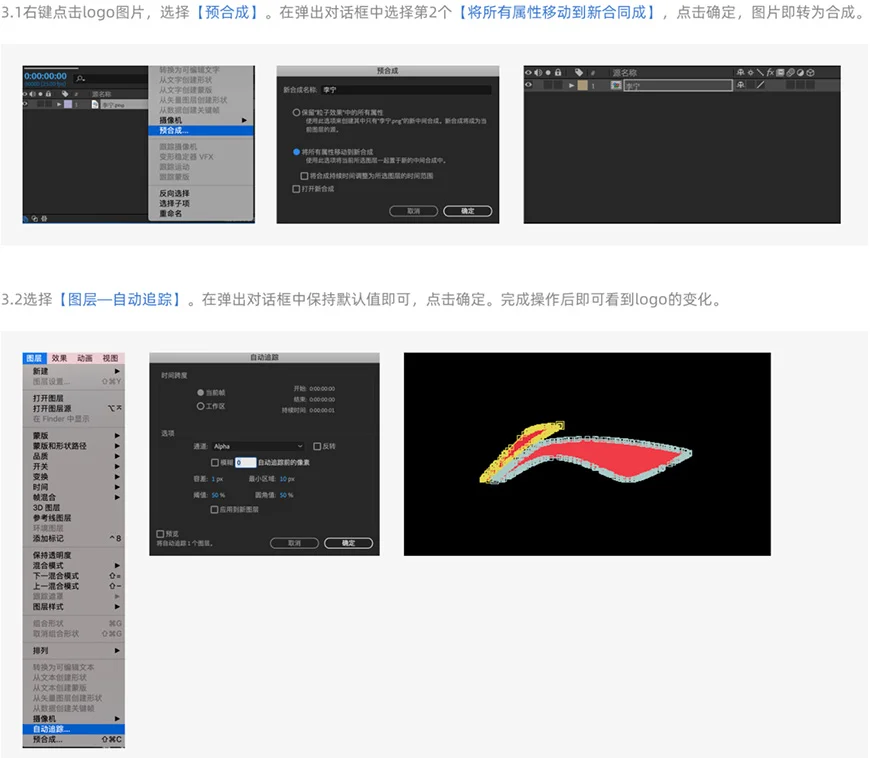The width and height of the screenshot is (870, 758).
Task: Click the 模糊 pixel value input field
Action: click(x=245, y=462)
